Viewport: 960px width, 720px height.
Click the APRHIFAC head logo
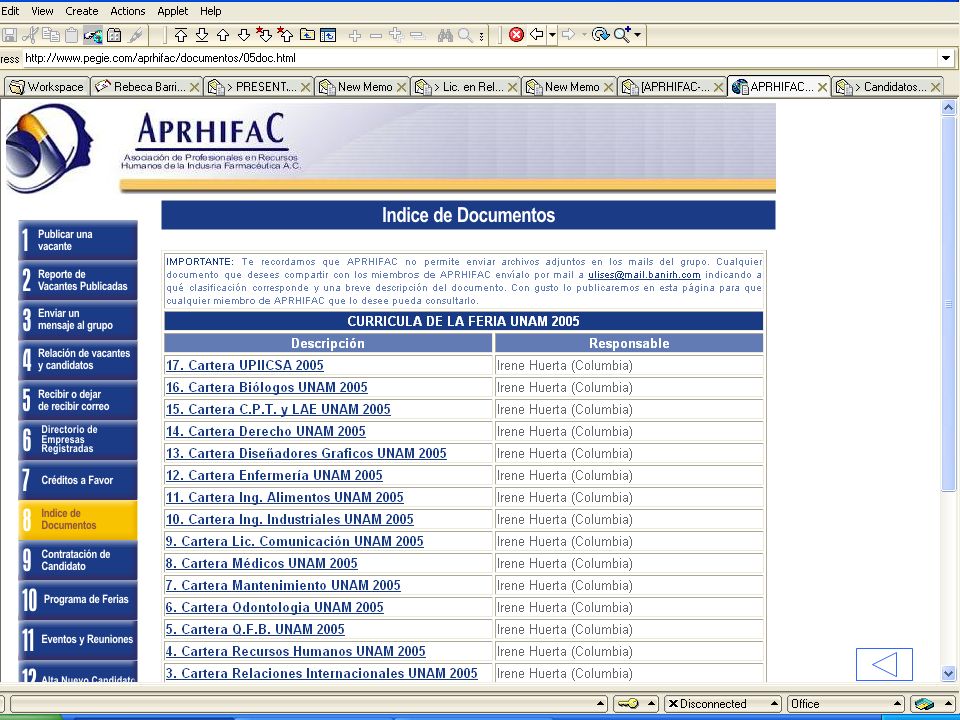[x=50, y=148]
